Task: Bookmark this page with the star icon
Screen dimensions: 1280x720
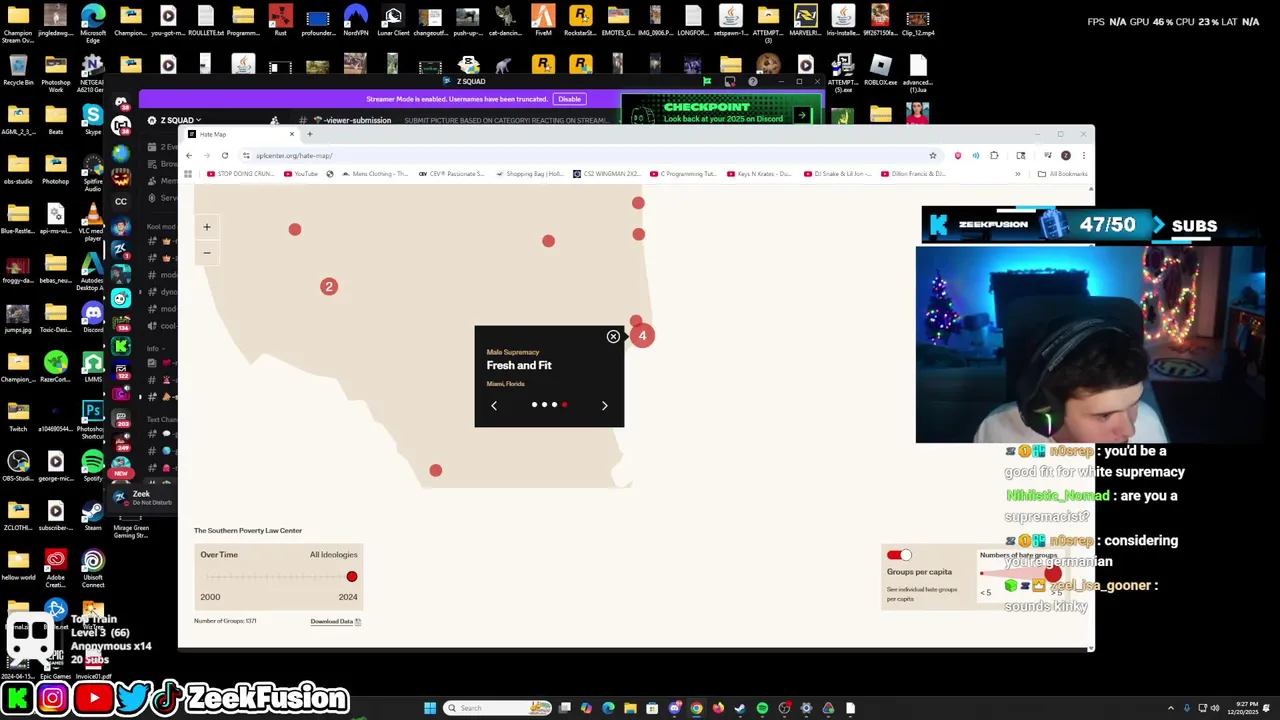Action: 933,155
